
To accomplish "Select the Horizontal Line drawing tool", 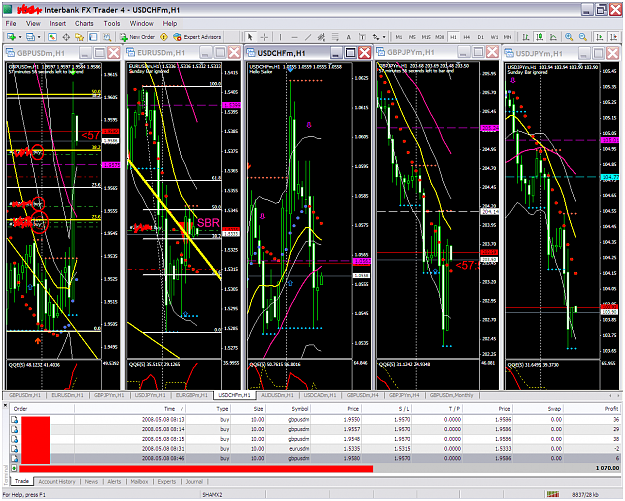I will tap(295, 37).
